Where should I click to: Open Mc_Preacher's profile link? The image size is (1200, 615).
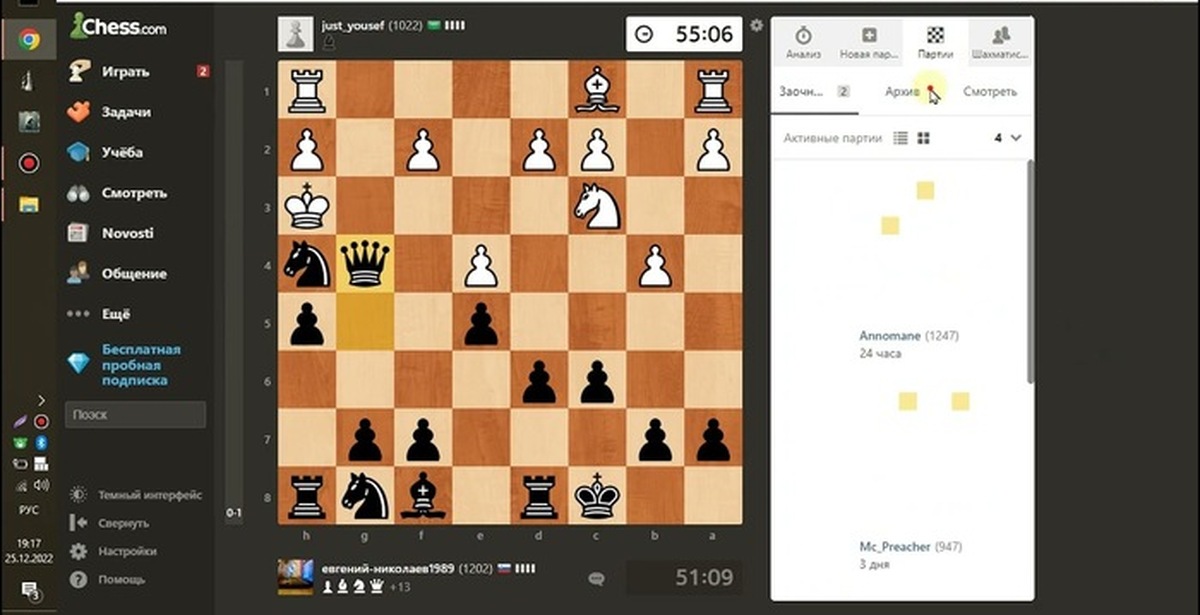(x=895, y=547)
